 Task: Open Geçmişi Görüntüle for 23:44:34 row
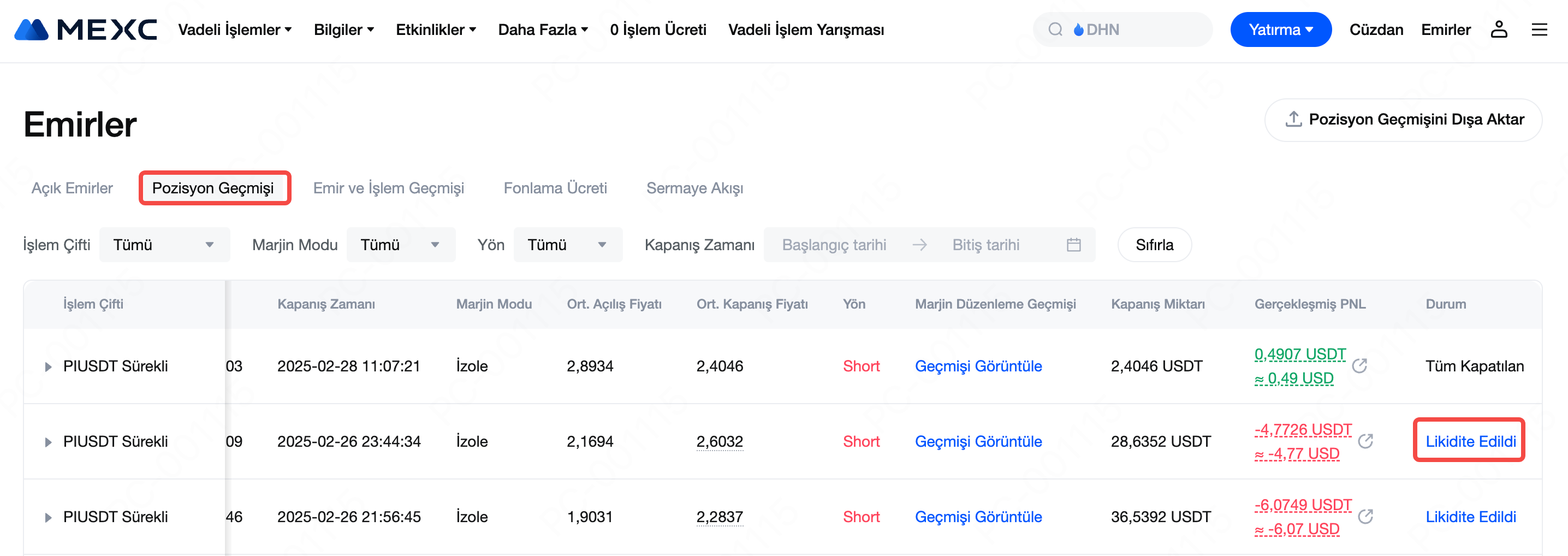click(978, 441)
